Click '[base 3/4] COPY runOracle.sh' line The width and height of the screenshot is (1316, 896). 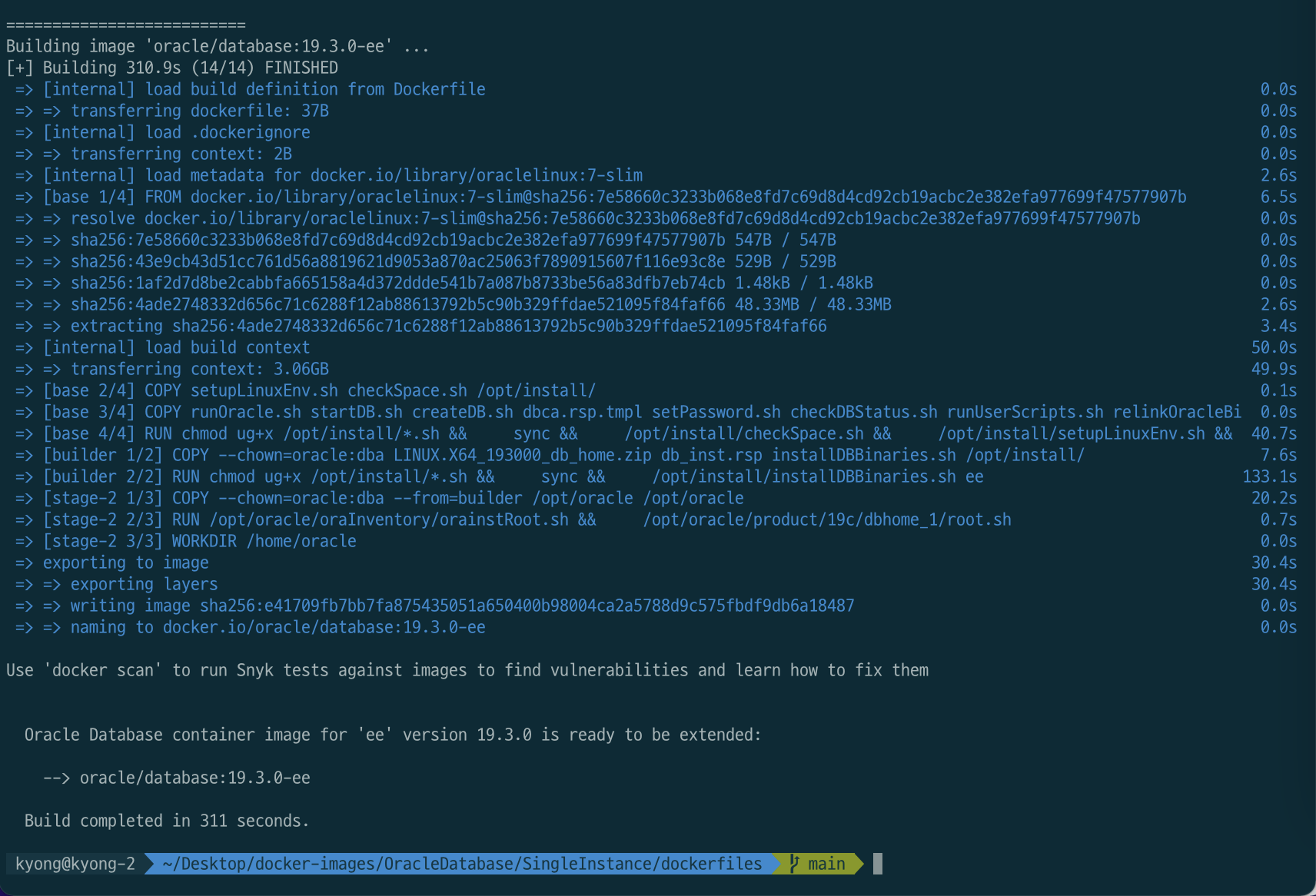click(629, 412)
